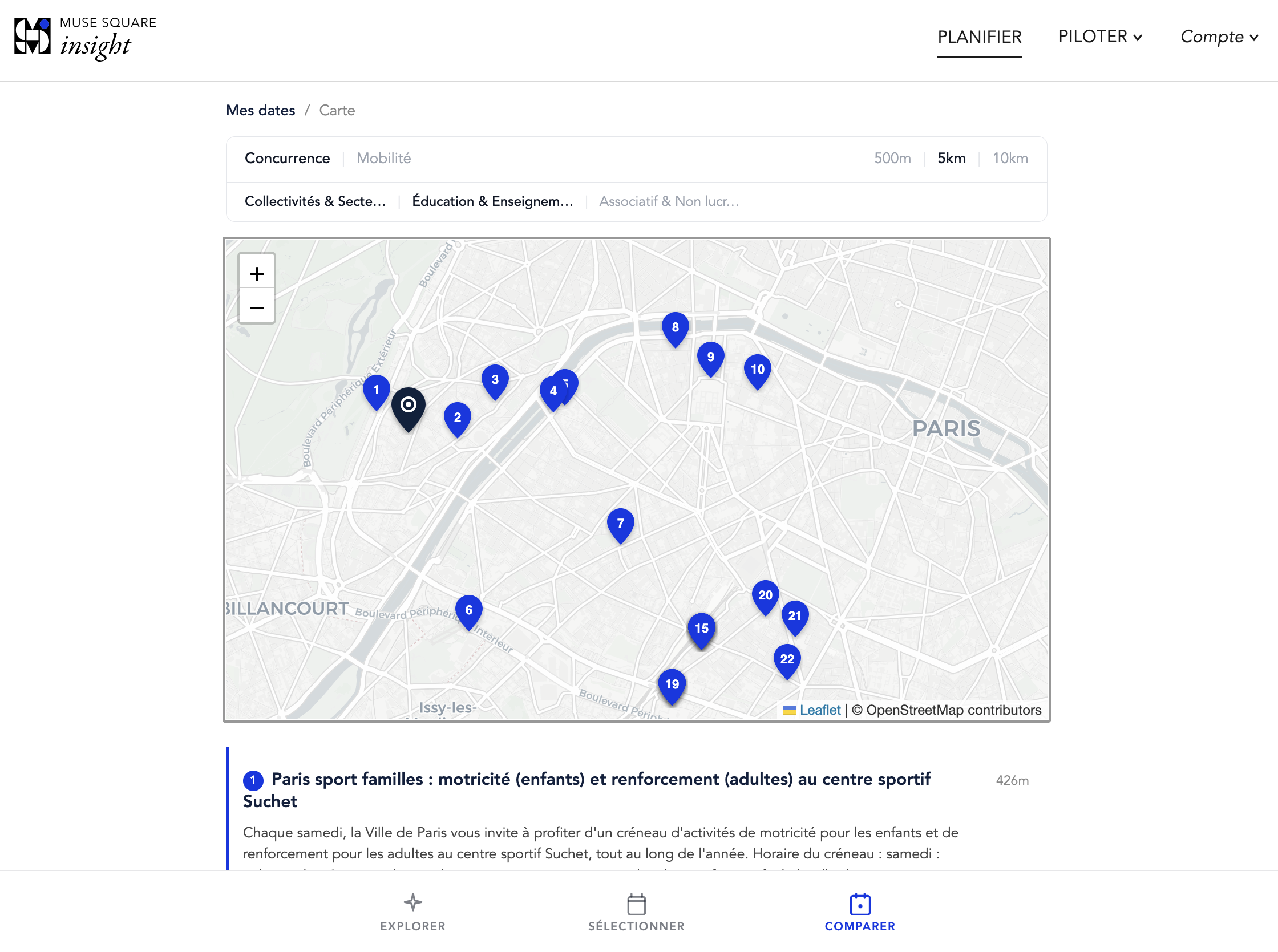Viewport: 1278px width, 952px height.
Task: Open the Sélectionner calendar icon
Action: click(636, 903)
